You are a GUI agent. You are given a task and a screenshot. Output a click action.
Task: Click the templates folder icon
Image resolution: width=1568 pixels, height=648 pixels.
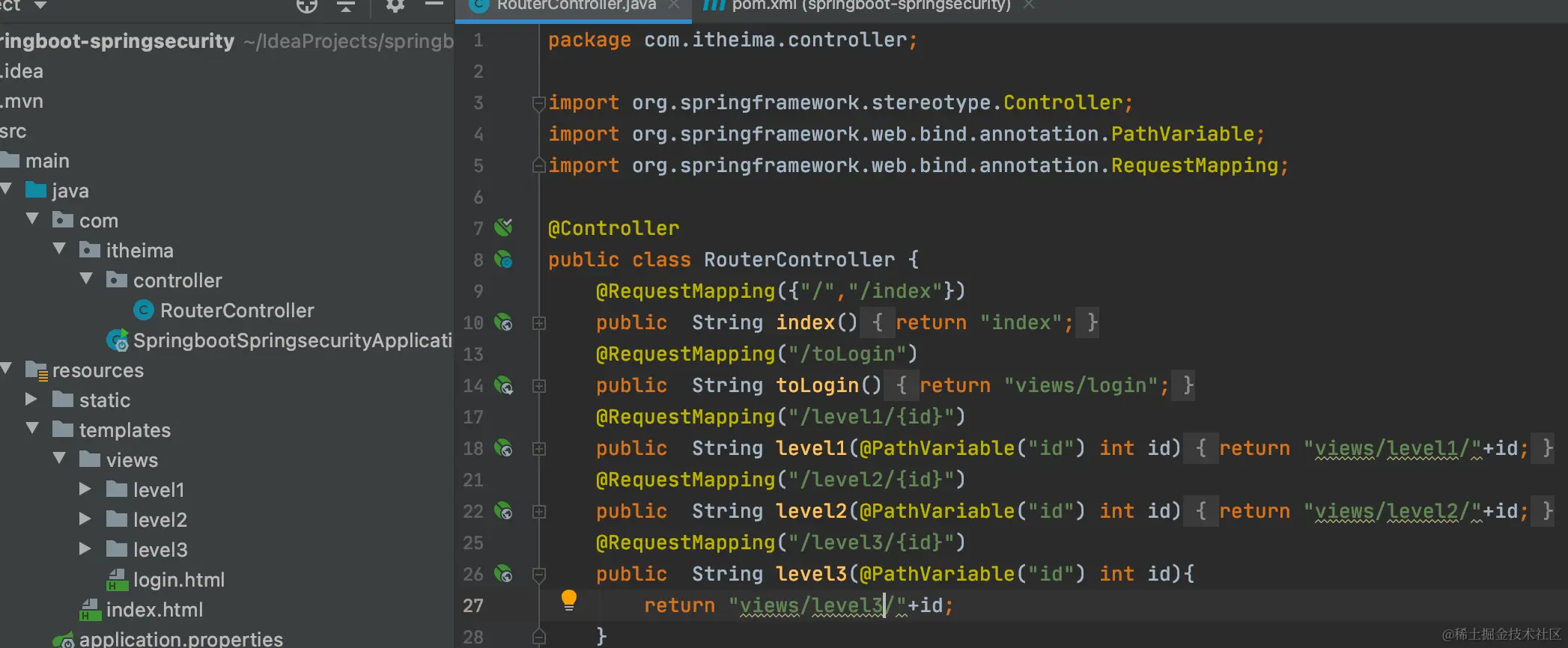(63, 430)
